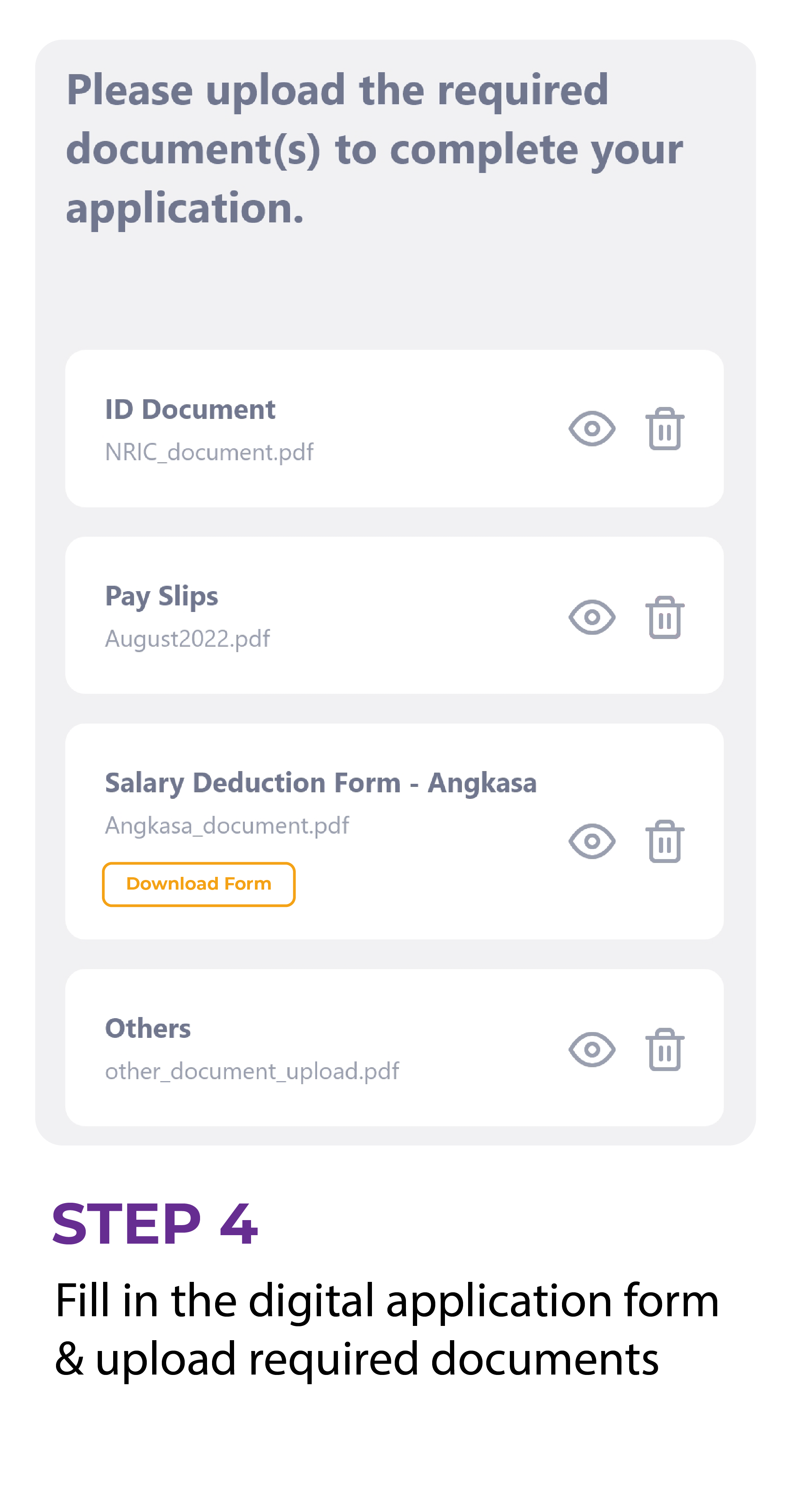Viewport: 791px width, 1512px height.
Task: Delete the ID Document NRIC_document.pdf
Action: coord(665,429)
